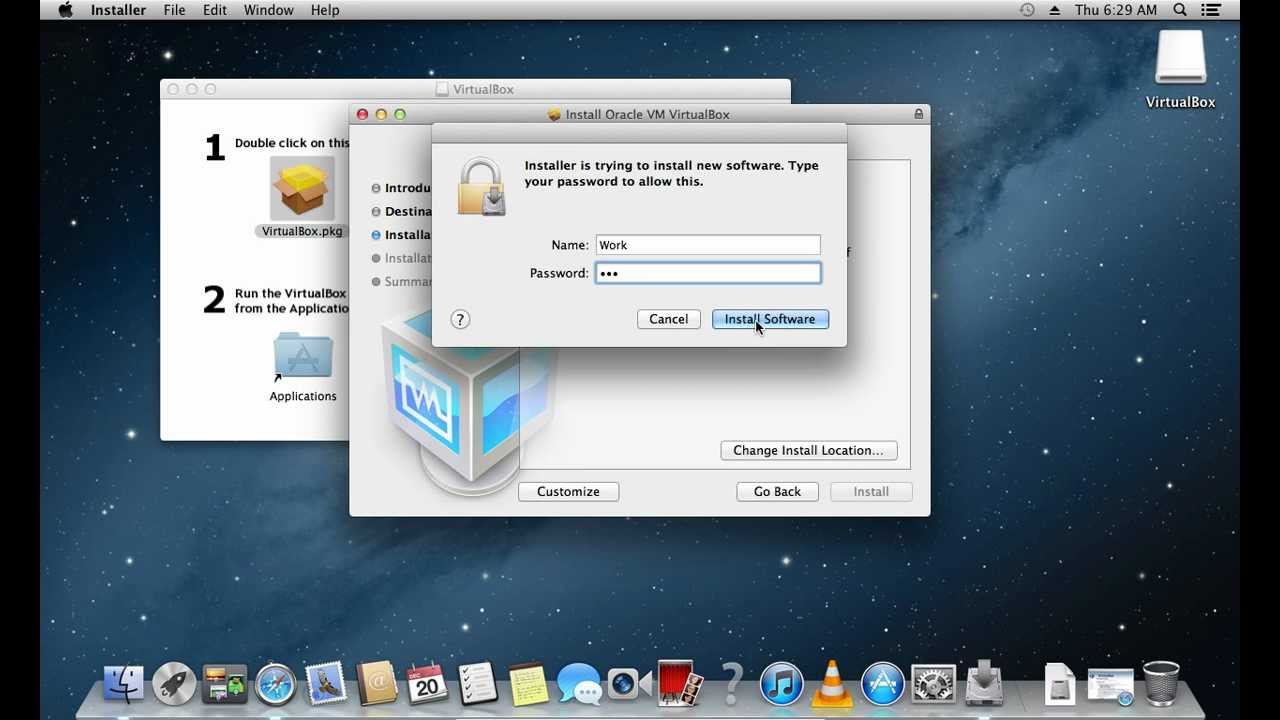Click Install Software in the password dialog
Image resolution: width=1280 pixels, height=720 pixels.
pyautogui.click(x=770, y=319)
